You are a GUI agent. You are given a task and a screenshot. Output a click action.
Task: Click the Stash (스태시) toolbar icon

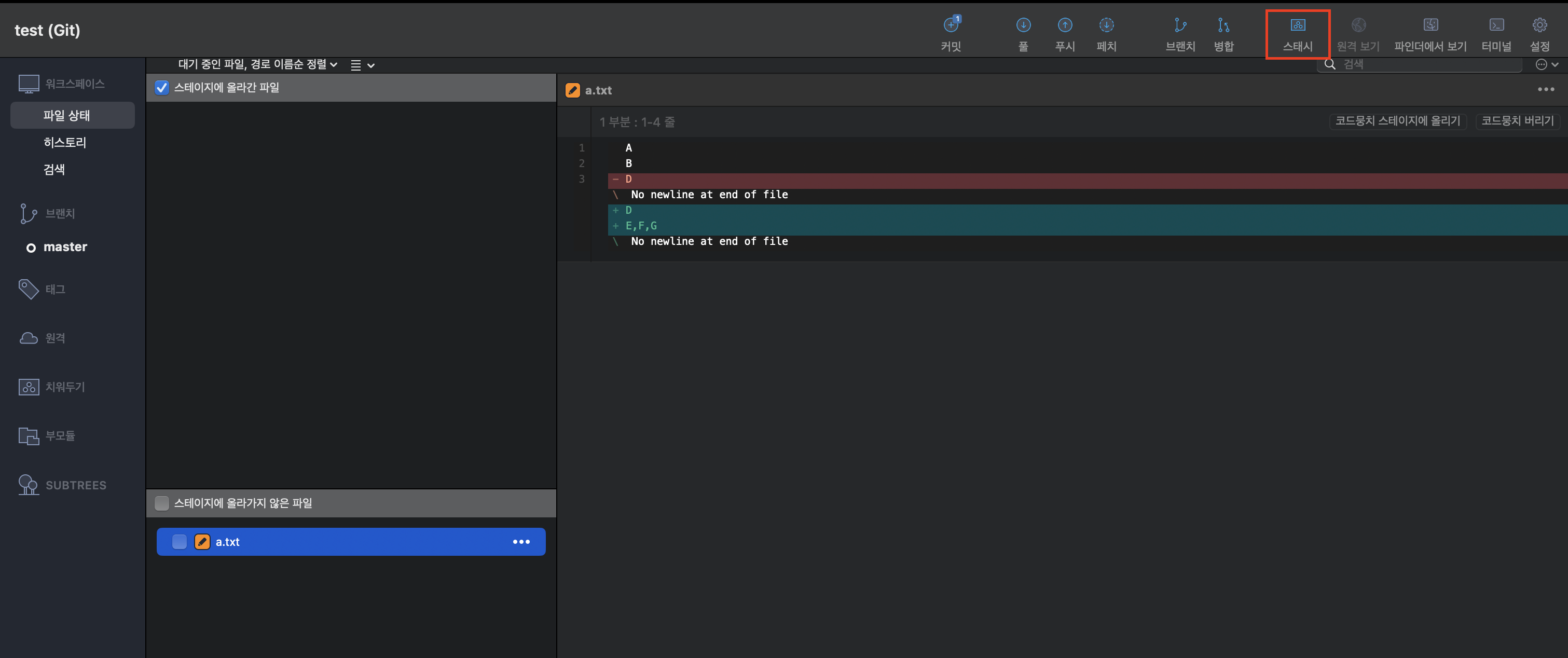[x=1297, y=25]
